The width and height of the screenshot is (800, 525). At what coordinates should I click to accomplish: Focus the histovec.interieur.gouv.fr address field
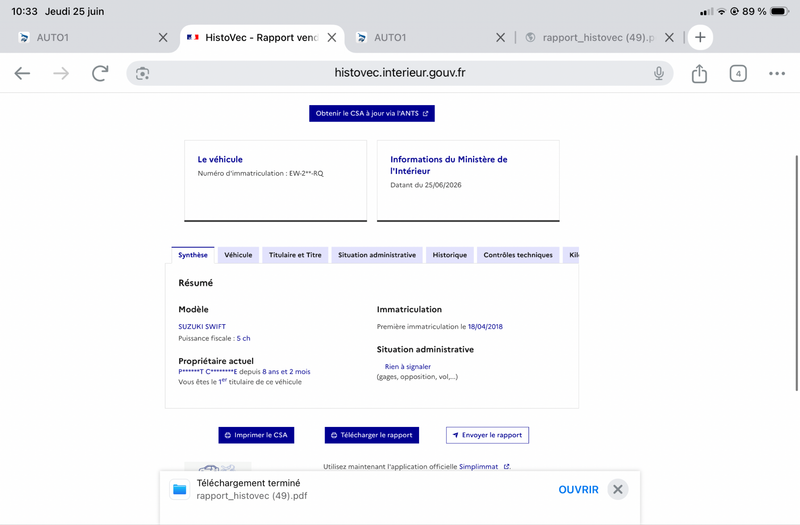[x=399, y=73]
